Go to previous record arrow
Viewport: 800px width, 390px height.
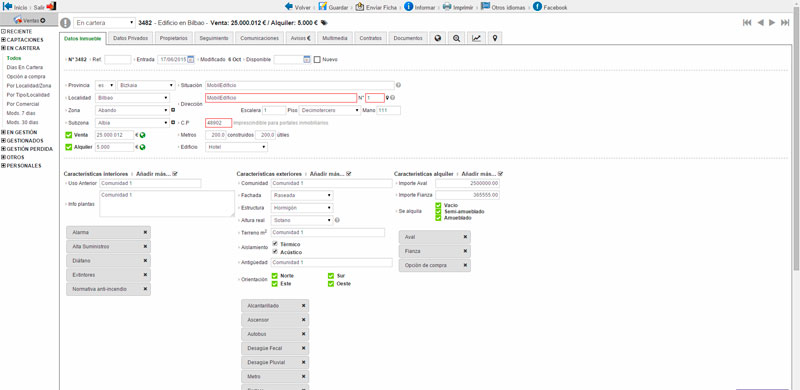point(760,22)
